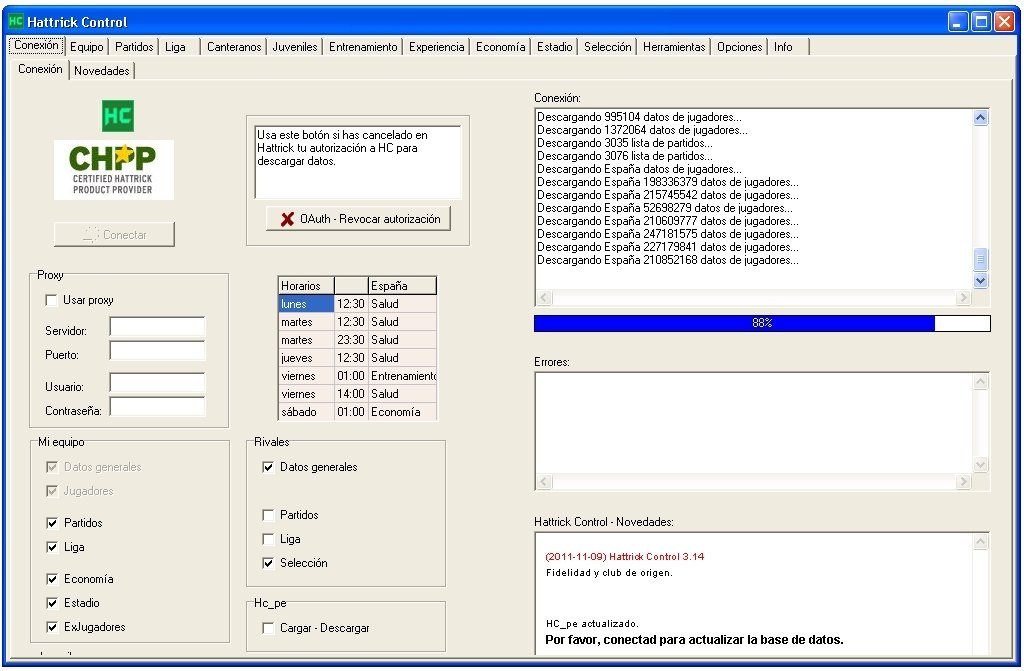Open the Equipo tab

point(87,47)
